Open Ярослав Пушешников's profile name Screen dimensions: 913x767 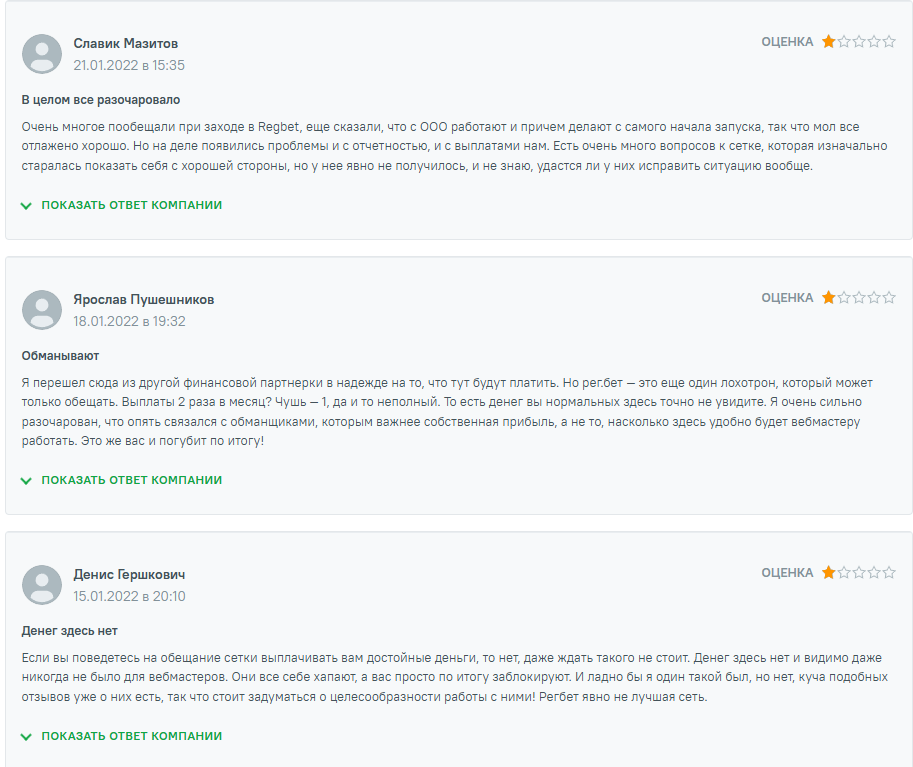click(143, 300)
